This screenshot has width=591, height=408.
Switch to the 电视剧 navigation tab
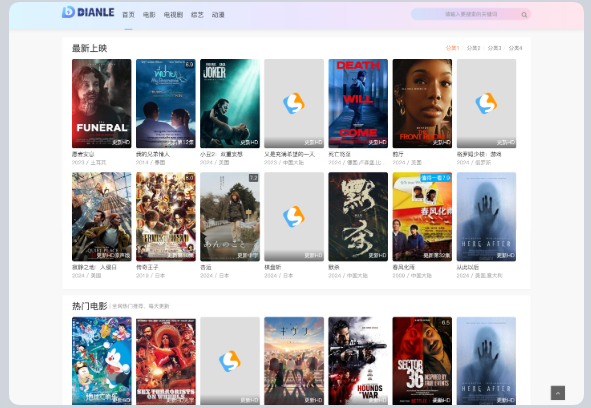(173, 15)
